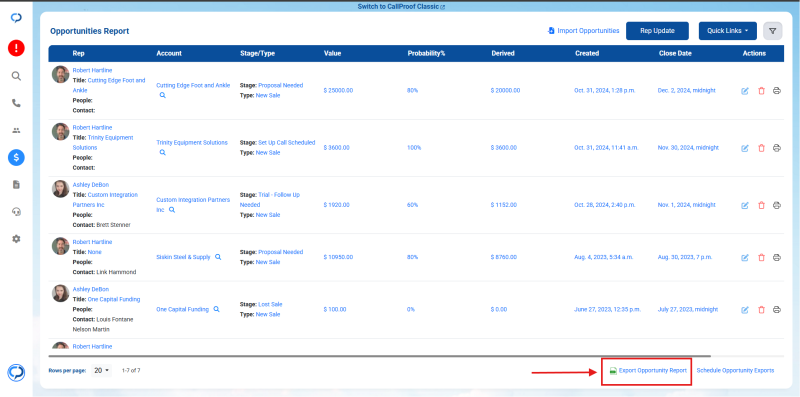Click the 60% probability value
The image size is (800, 397).
412,205
